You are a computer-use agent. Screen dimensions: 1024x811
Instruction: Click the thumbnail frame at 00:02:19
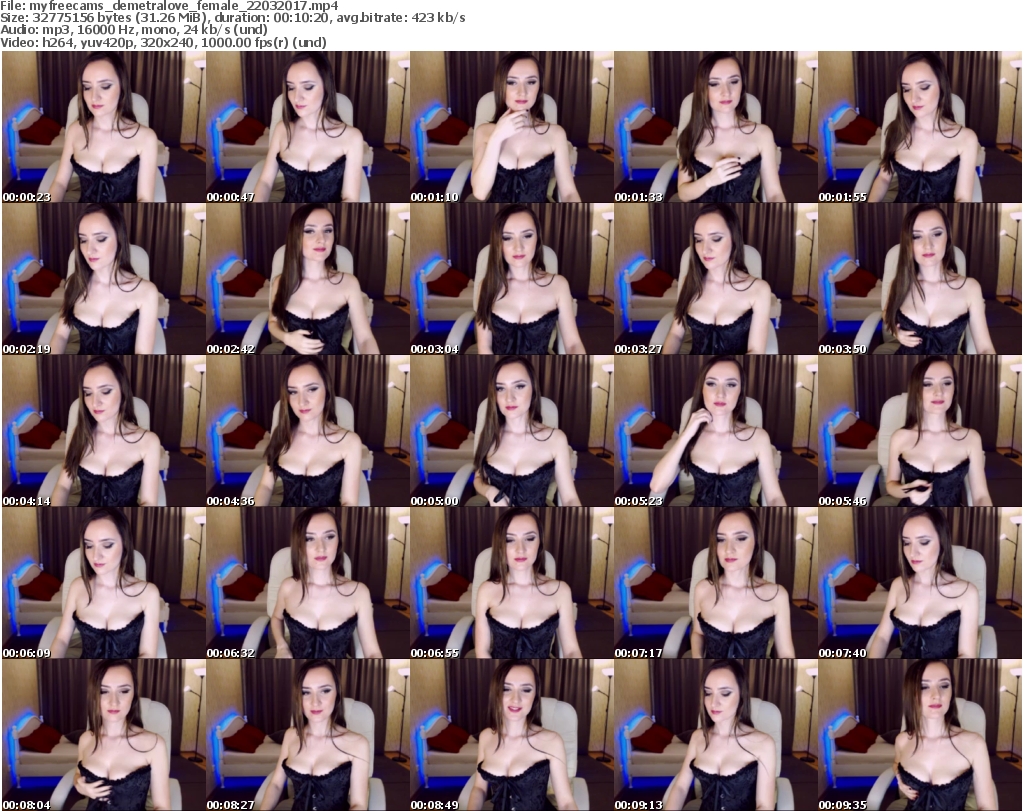click(x=104, y=279)
